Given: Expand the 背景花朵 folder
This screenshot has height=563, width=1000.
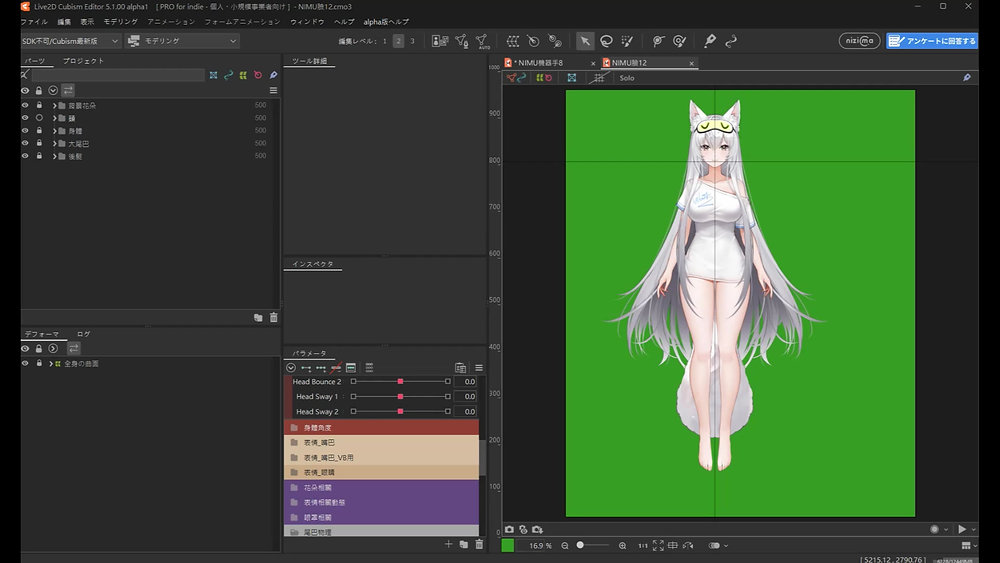Looking at the screenshot, I should click(54, 106).
